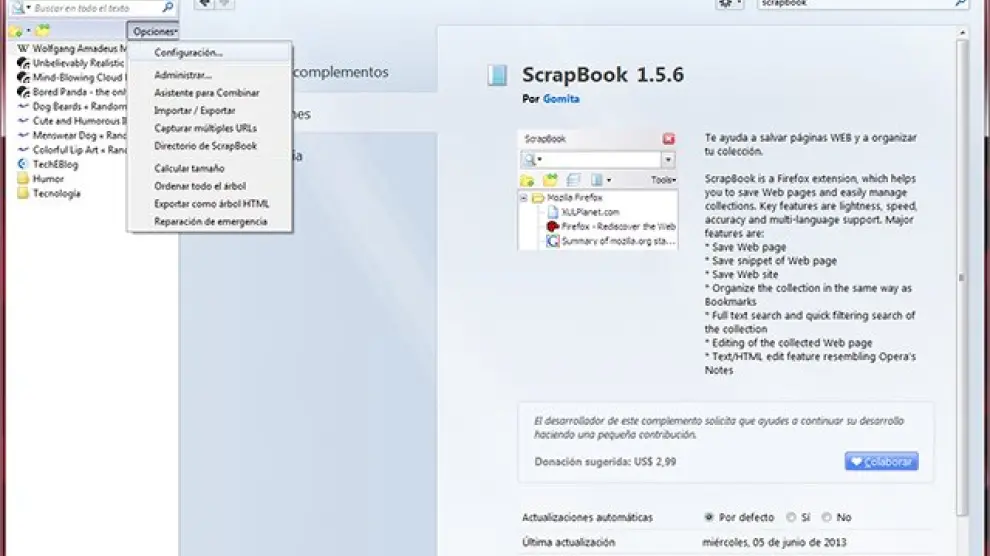Click the magnifier icon in sidebar search box
990x556 pixels.
[168, 7]
